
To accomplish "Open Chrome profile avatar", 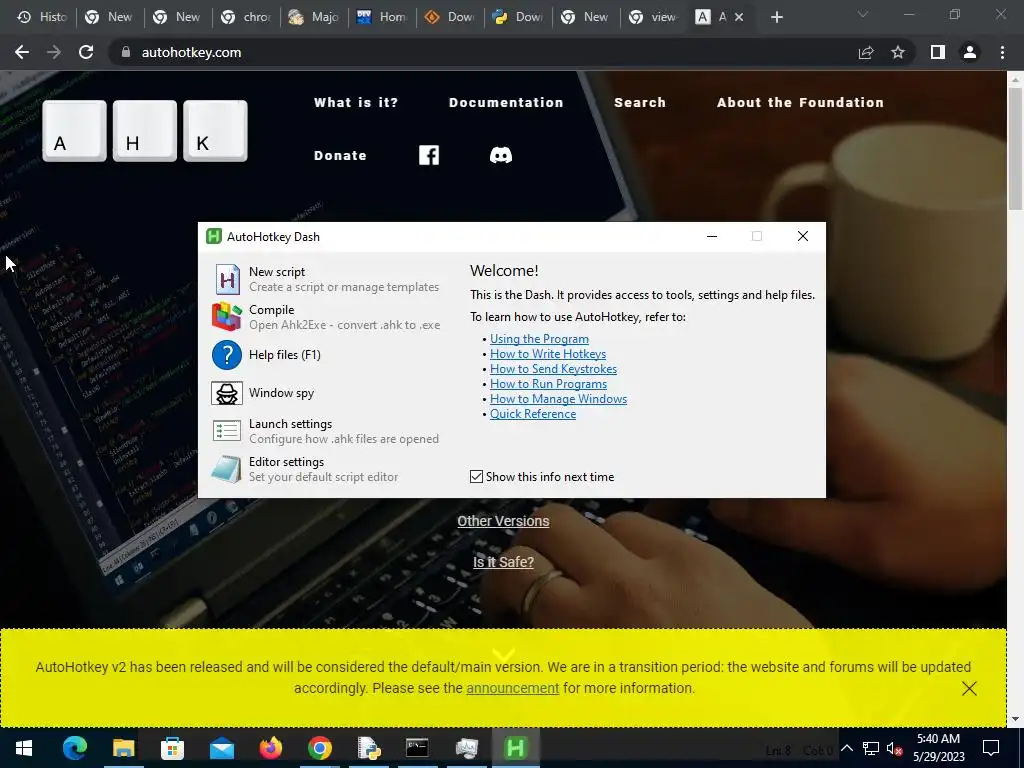I will (x=970, y=52).
